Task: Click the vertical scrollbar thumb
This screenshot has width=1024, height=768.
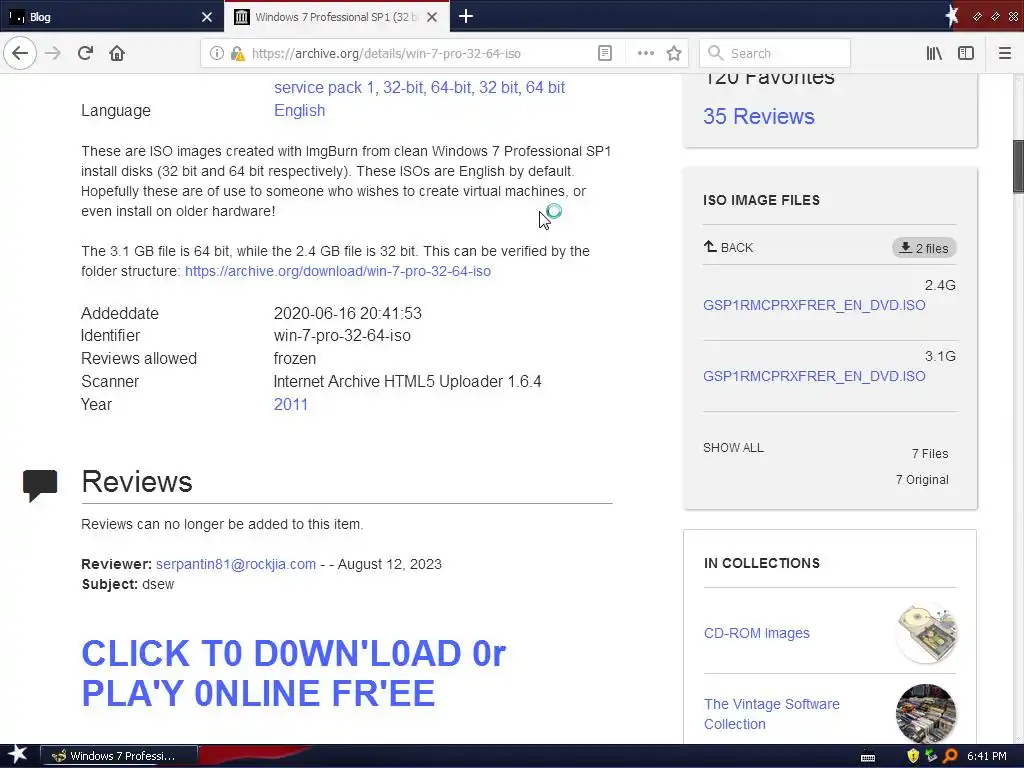Action: (1018, 166)
